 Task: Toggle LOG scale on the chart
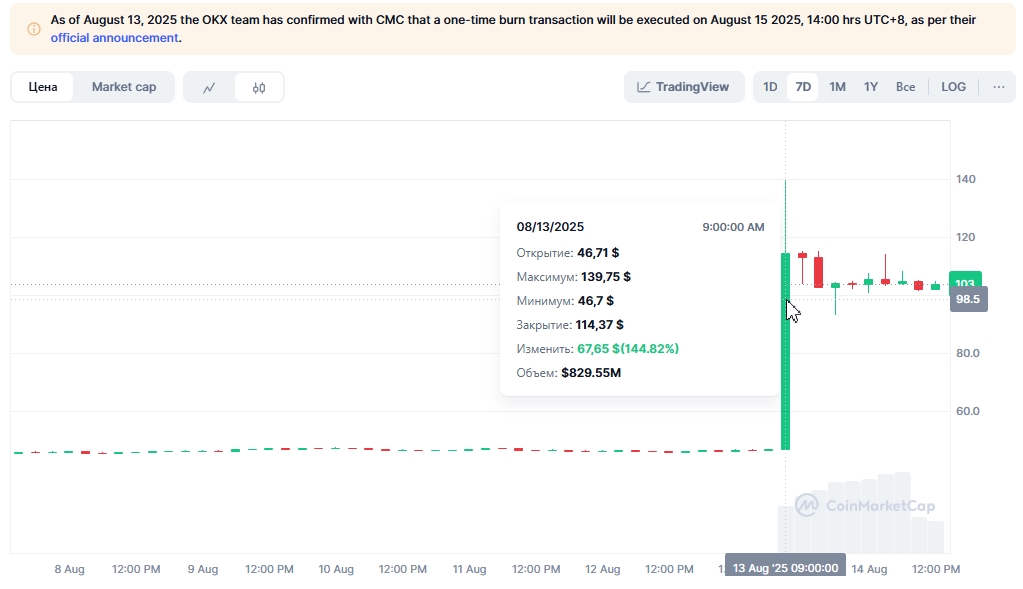[953, 87]
